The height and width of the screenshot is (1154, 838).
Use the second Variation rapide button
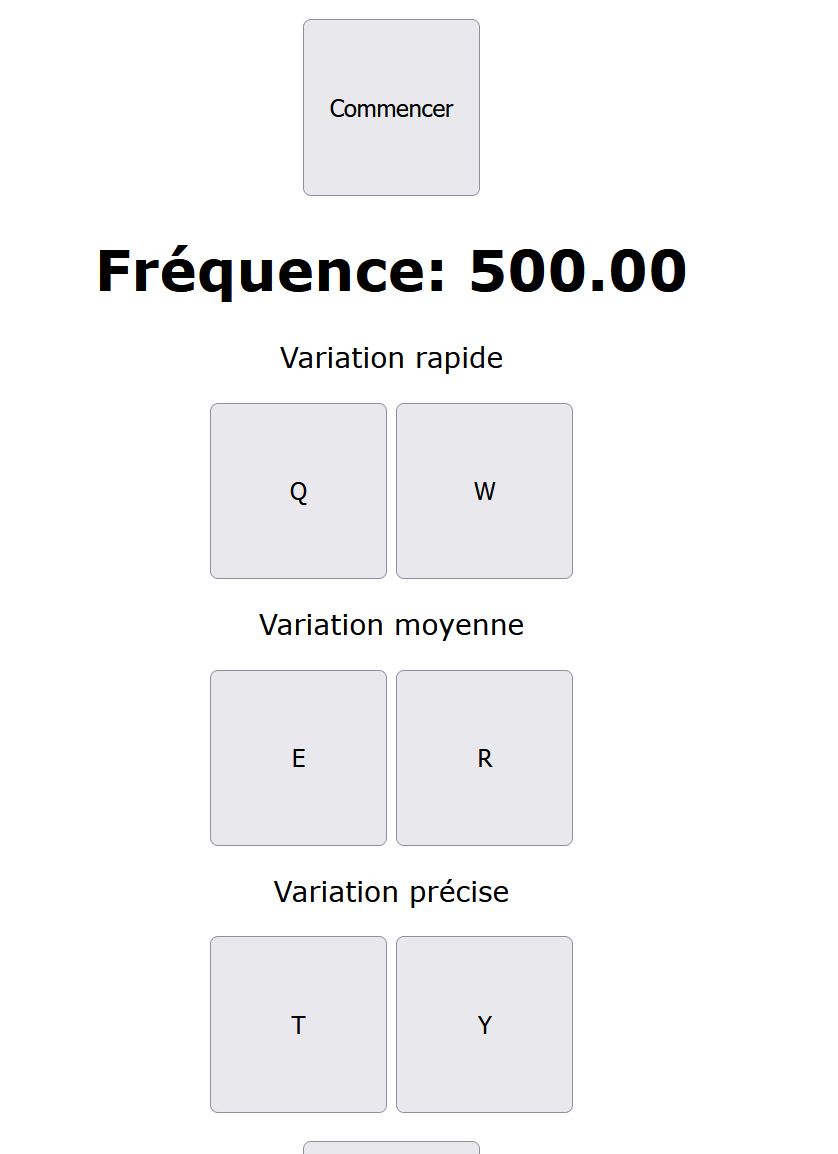pyautogui.click(x=484, y=491)
